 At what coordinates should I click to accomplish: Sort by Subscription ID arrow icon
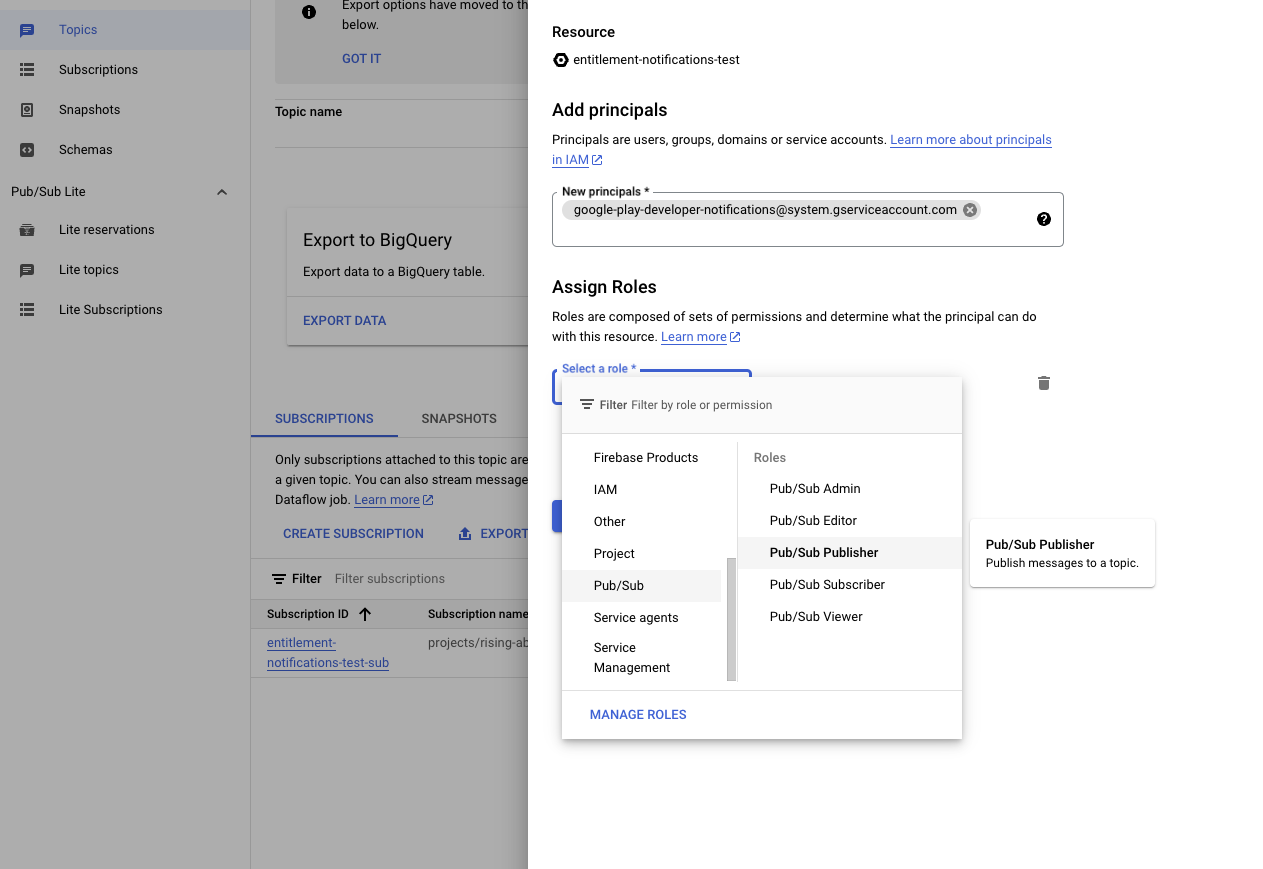(365, 614)
